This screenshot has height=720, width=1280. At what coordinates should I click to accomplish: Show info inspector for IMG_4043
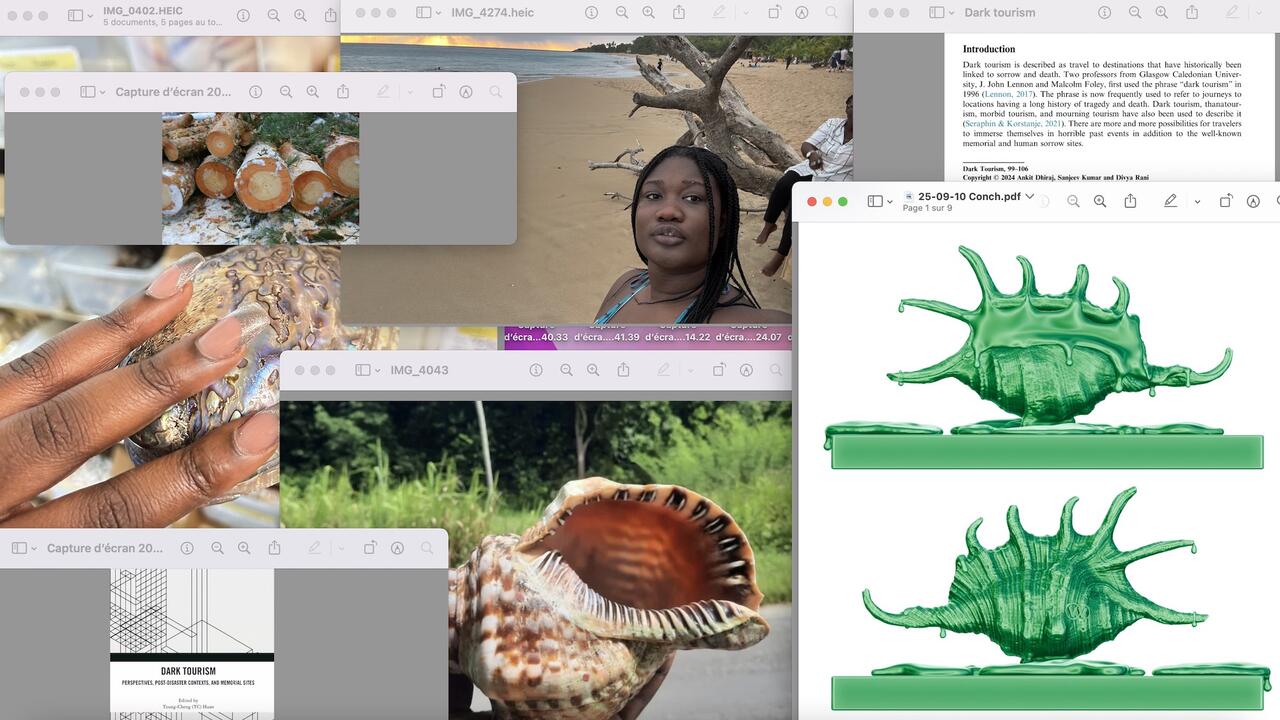(536, 370)
